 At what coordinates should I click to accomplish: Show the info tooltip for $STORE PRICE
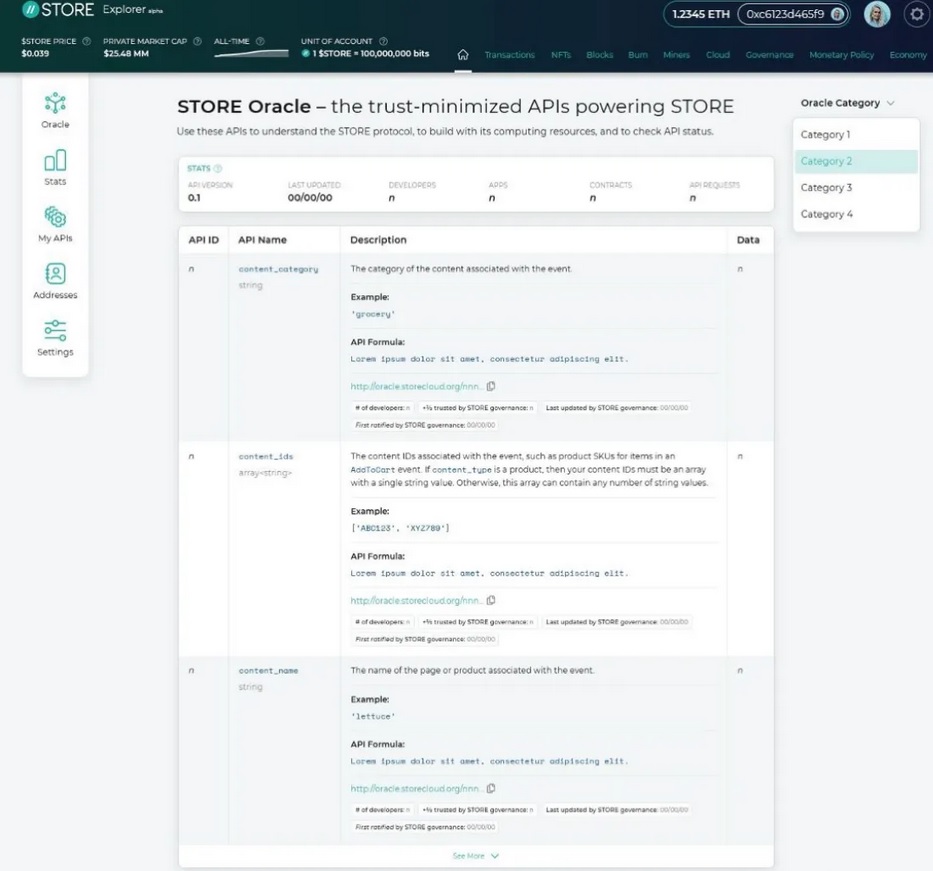pyautogui.click(x=86, y=41)
